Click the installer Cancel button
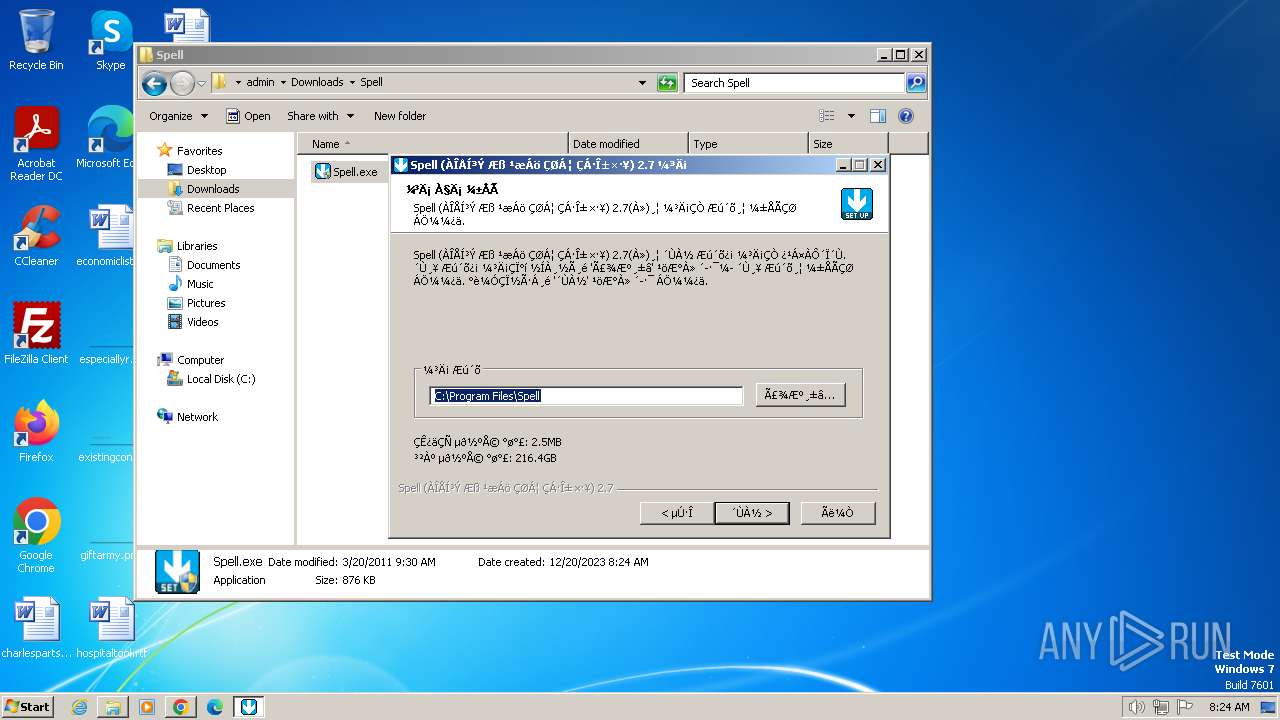This screenshot has width=1280, height=720. (838, 513)
